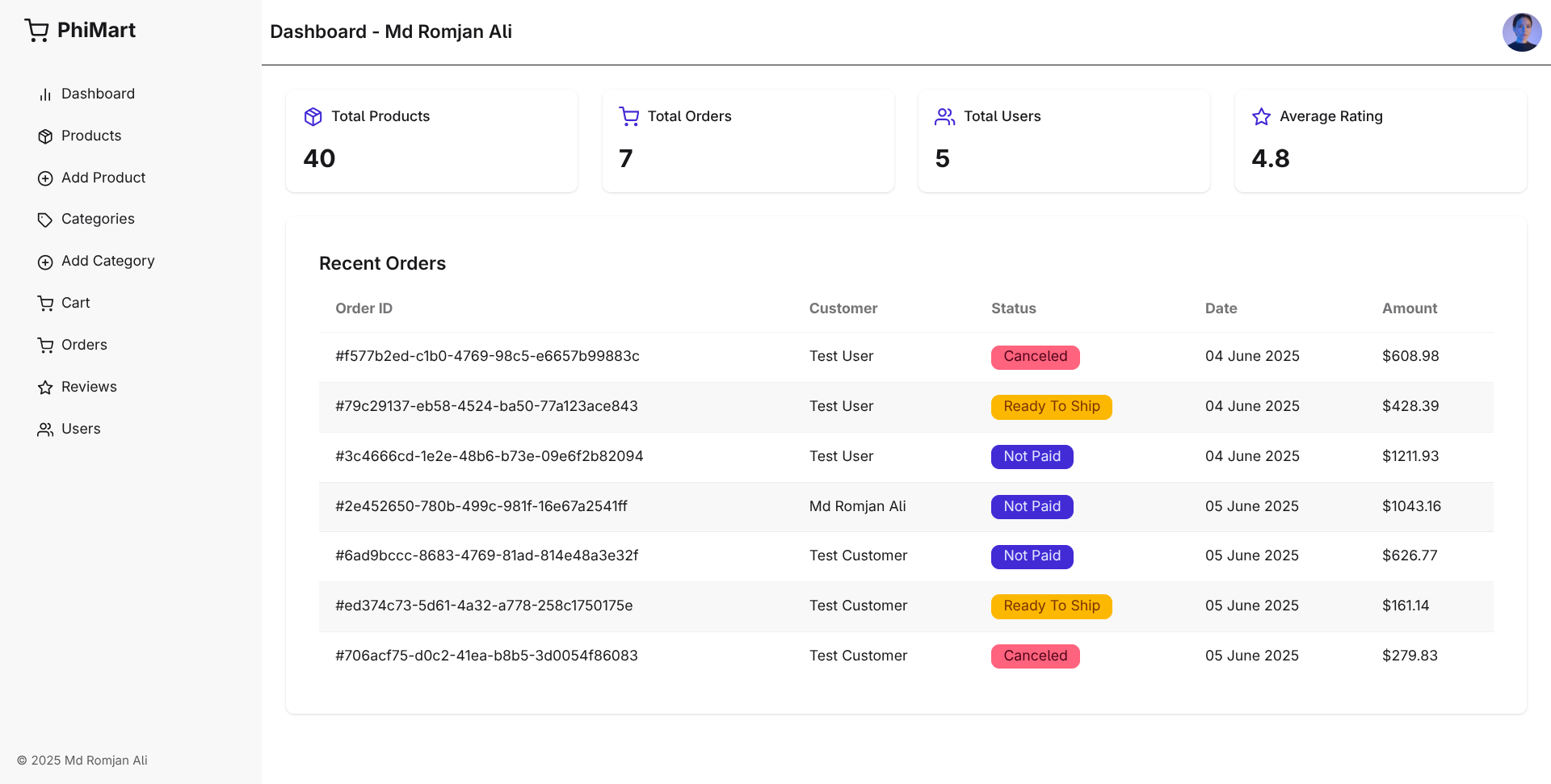Click the star icon next to Reviews
The width and height of the screenshot is (1551, 784).
44,387
